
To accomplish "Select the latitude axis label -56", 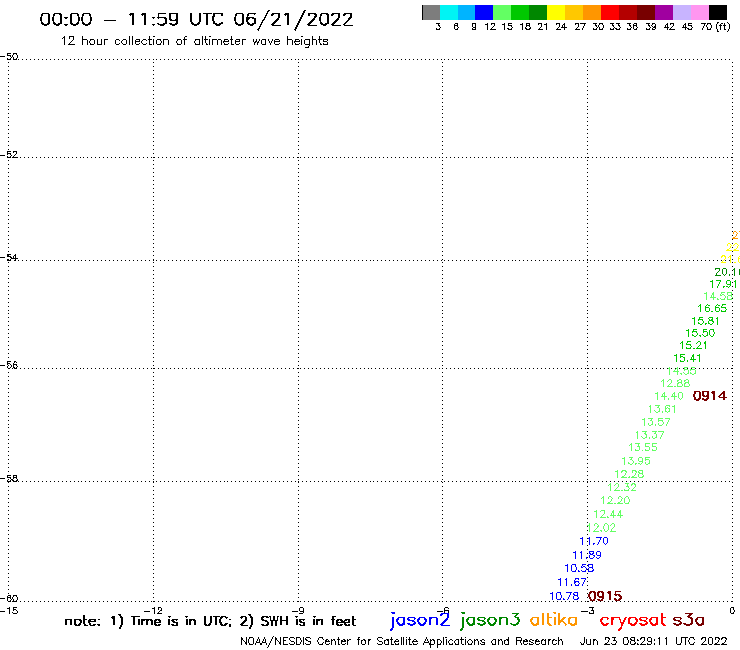I will point(9,365).
